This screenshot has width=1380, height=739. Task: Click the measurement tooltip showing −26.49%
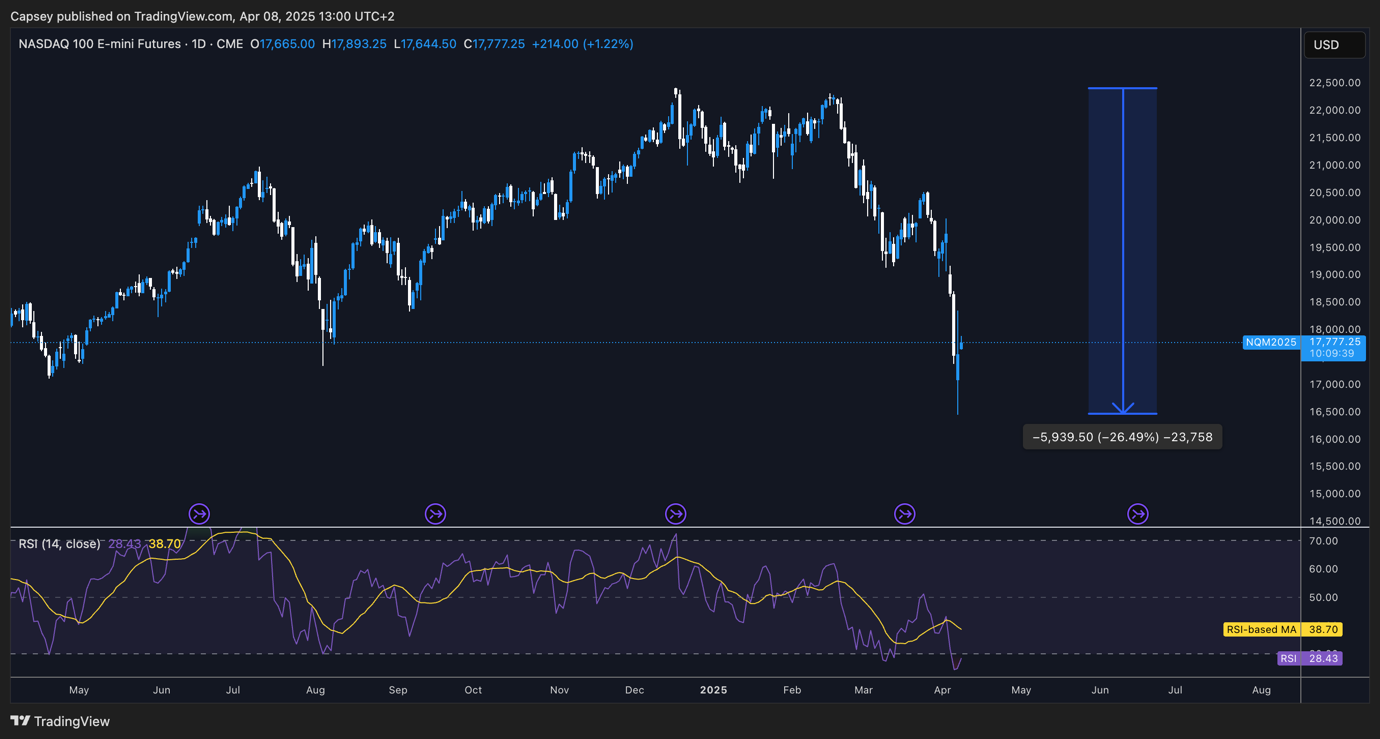click(1122, 437)
